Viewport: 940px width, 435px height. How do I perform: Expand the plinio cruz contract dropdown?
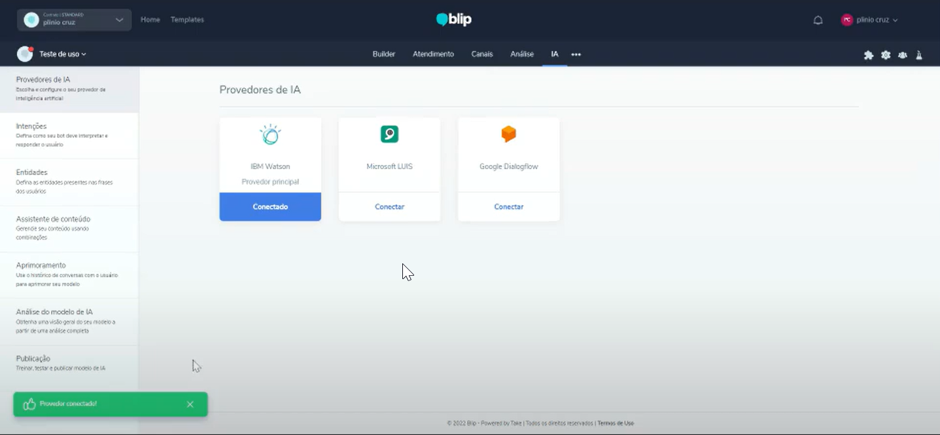(74, 20)
